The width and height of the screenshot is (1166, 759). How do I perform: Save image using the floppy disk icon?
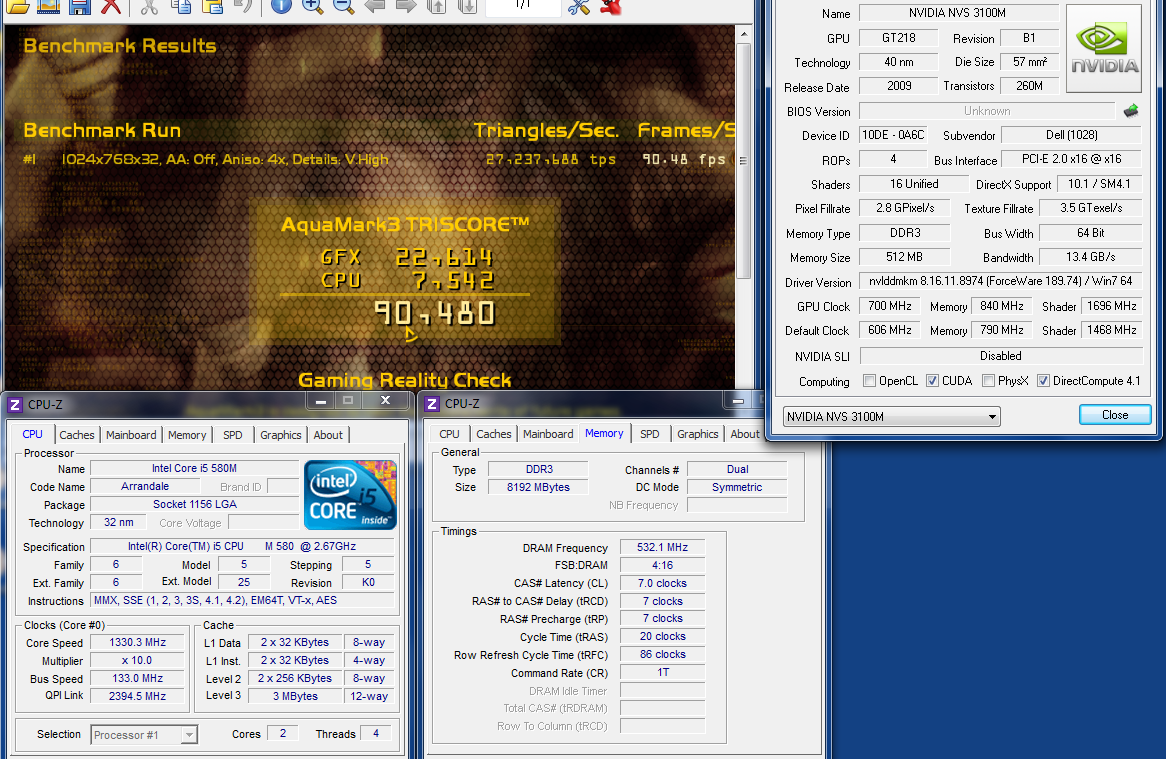[x=79, y=7]
